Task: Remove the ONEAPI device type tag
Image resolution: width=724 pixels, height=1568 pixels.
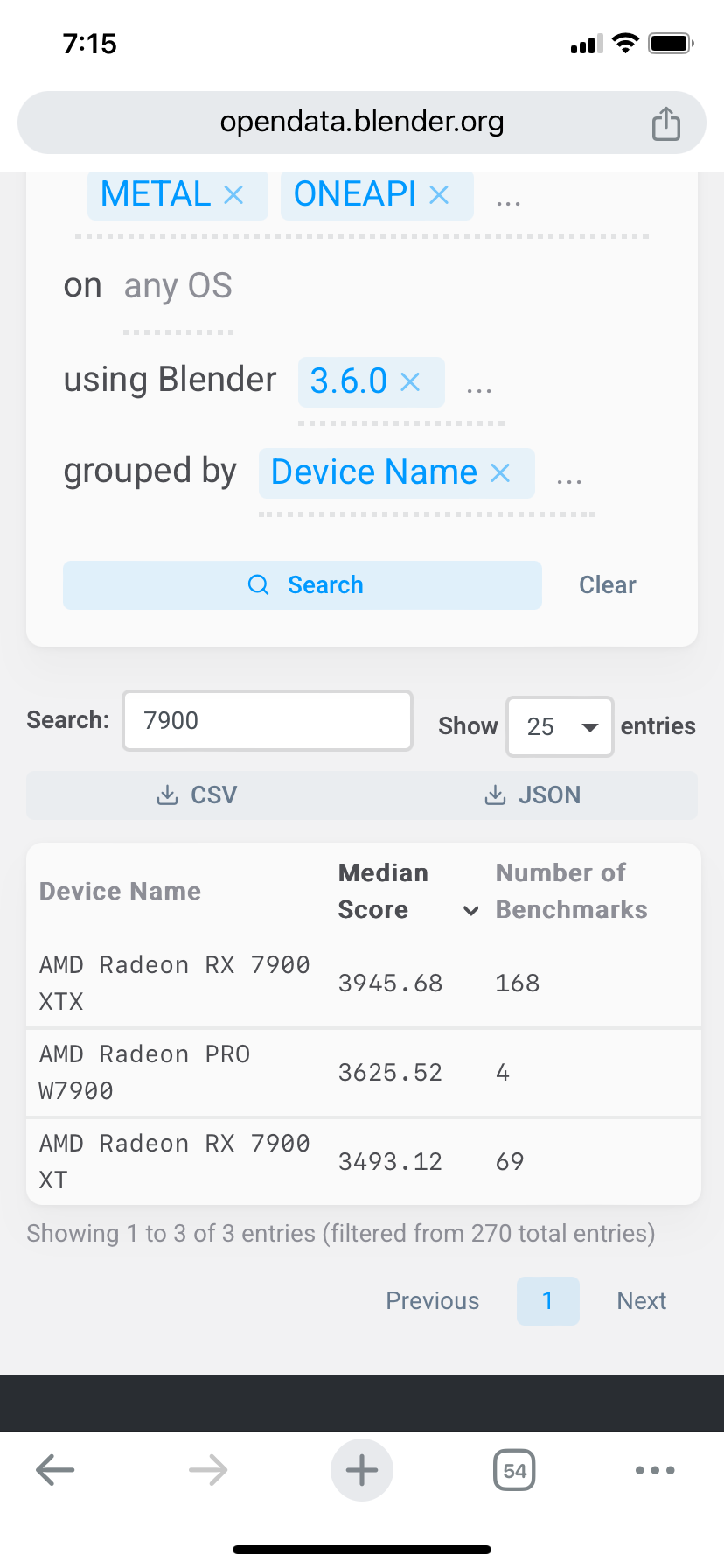Action: tap(439, 194)
